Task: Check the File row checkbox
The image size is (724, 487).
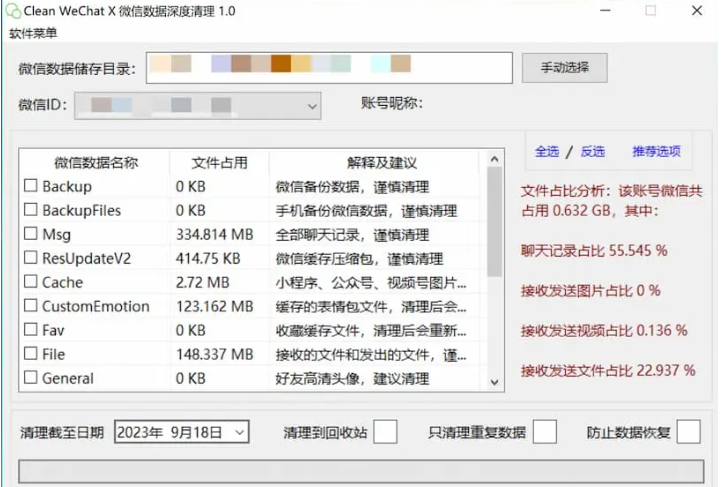Action: (x=30, y=354)
